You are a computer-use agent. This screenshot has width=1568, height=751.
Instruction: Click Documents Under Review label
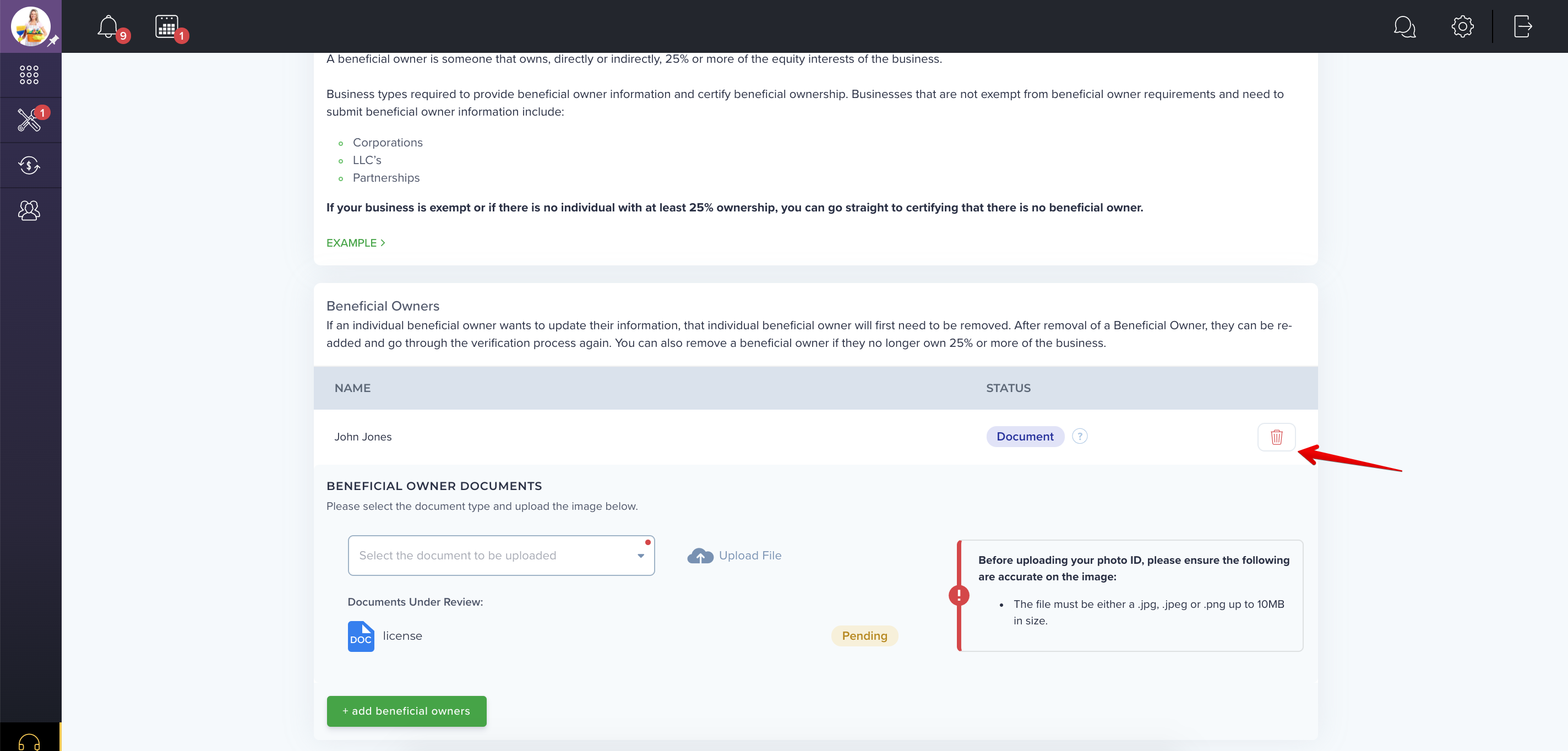415,602
